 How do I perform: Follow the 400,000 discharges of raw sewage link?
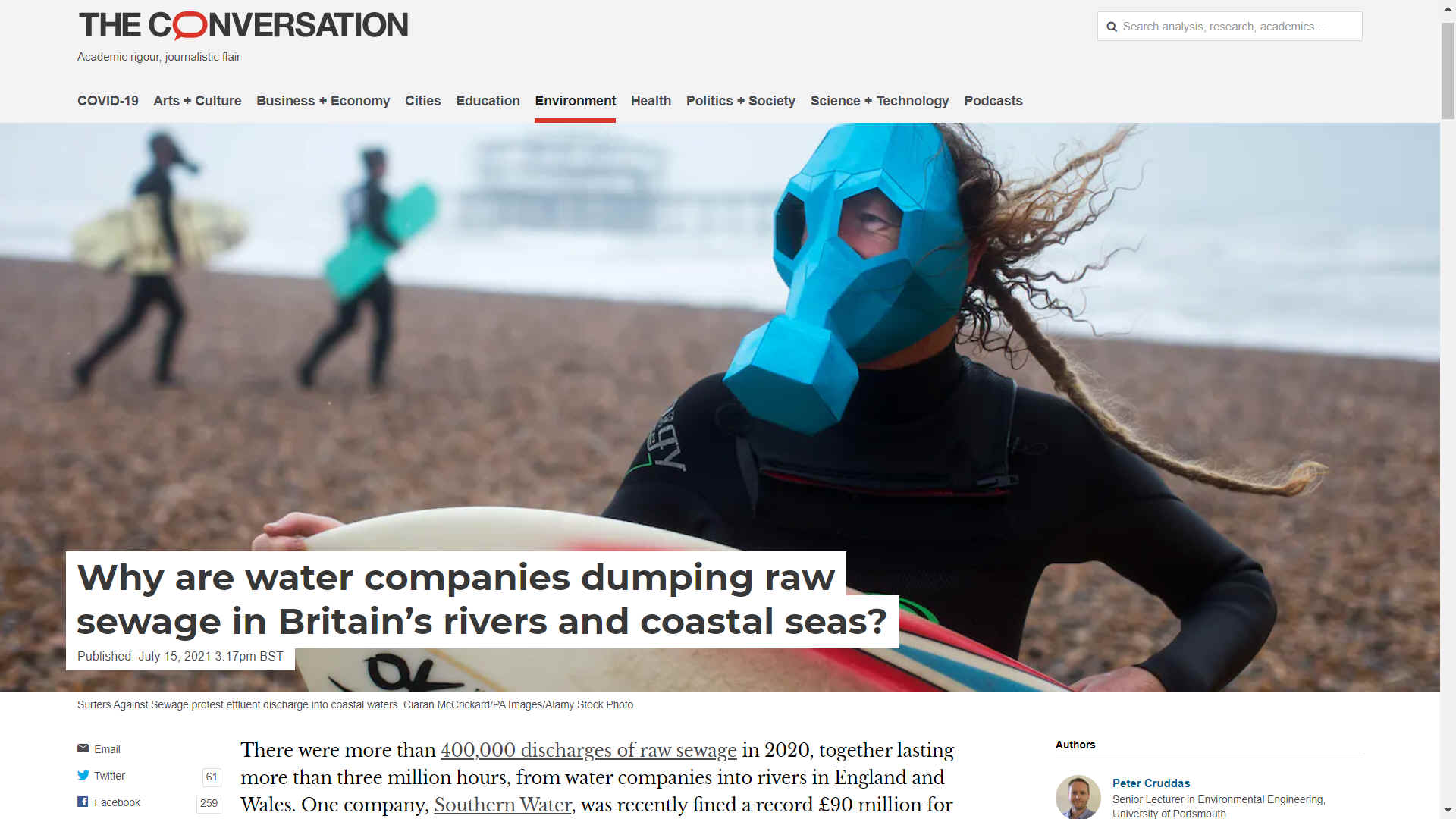coord(588,750)
